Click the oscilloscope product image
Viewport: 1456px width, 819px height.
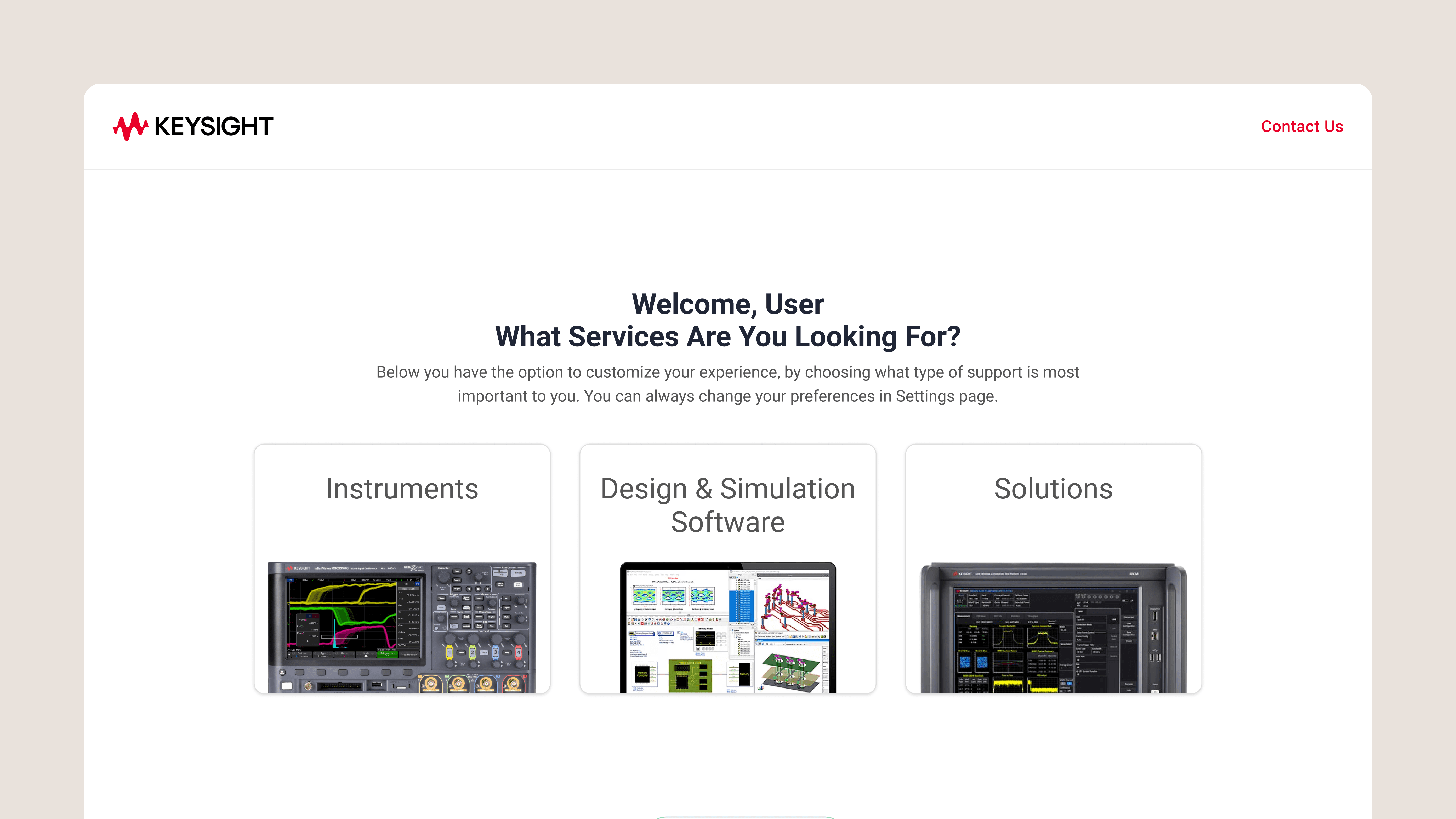click(x=402, y=627)
